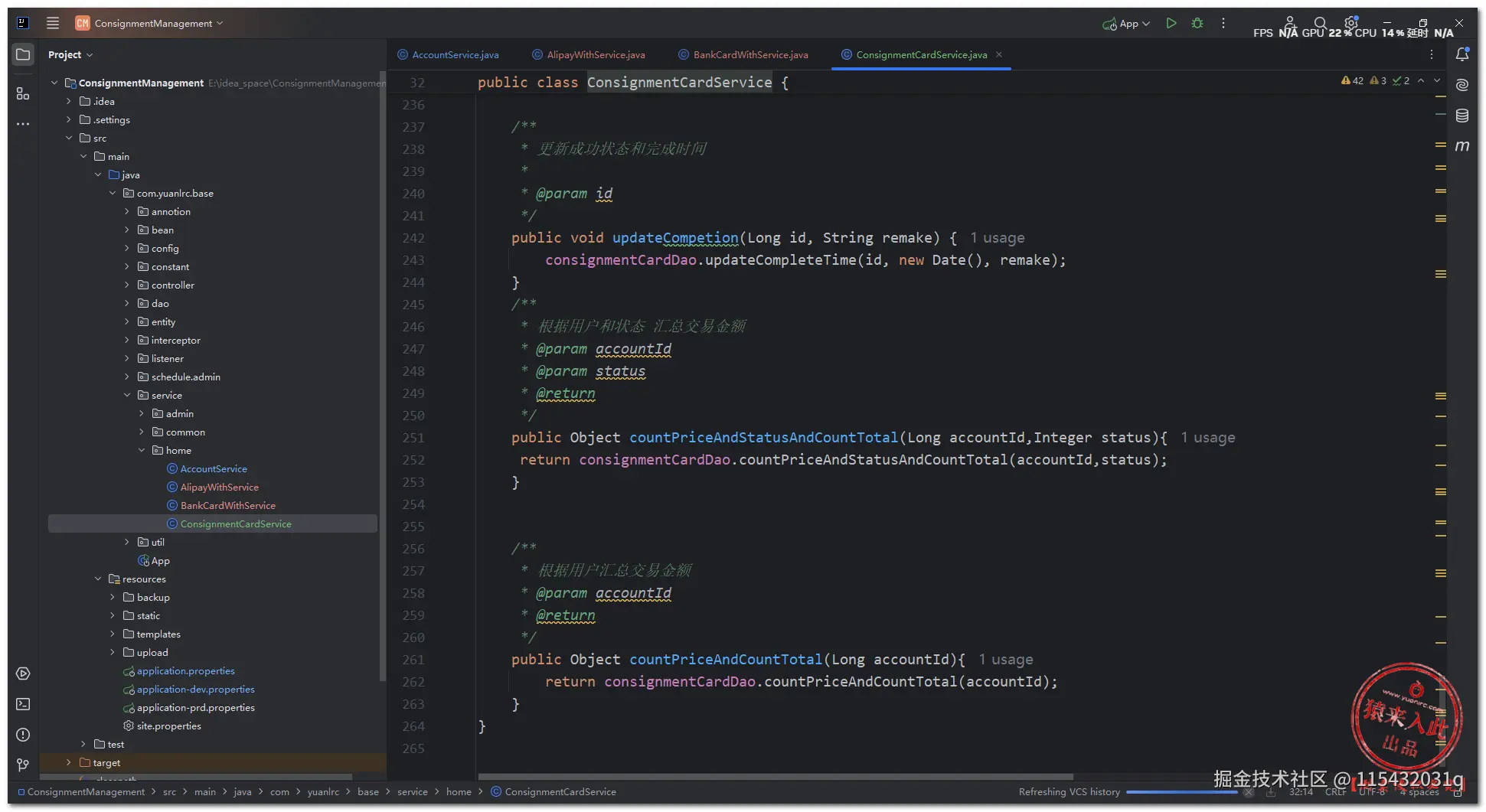
Task: Expand the admin package under service
Action: pos(142,413)
